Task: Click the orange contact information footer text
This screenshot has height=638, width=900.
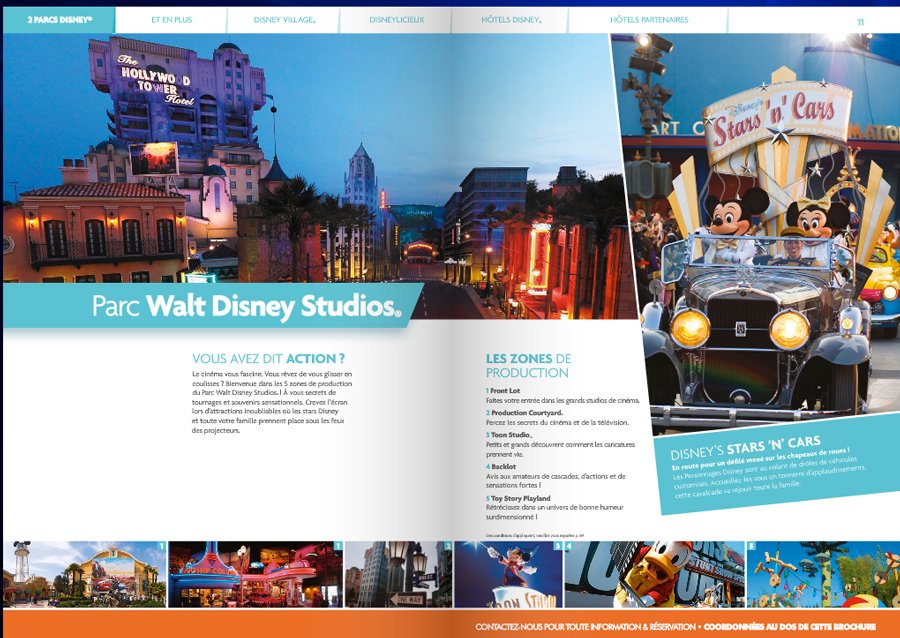Action: click(675, 626)
